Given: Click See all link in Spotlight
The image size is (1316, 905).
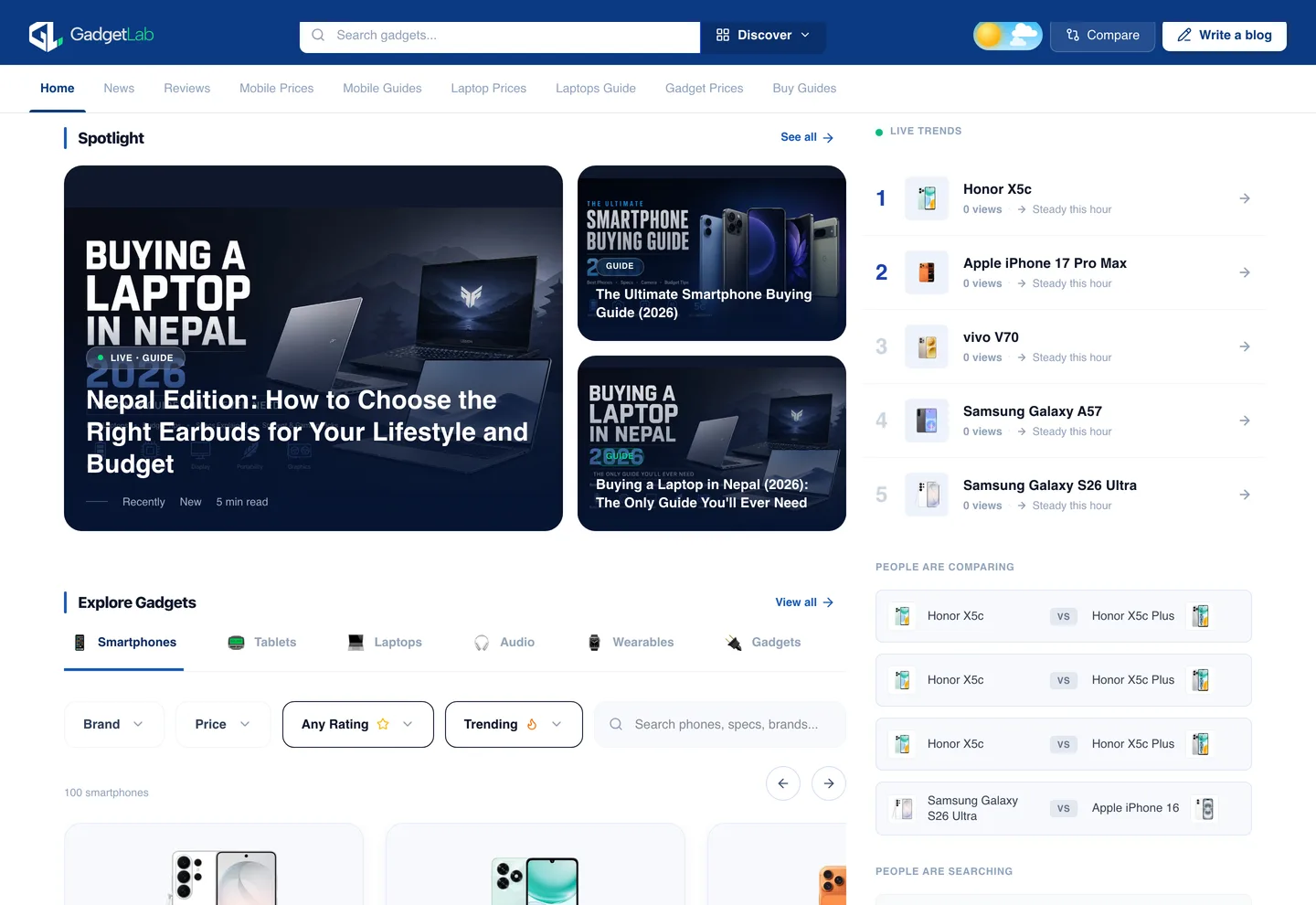Looking at the screenshot, I should tap(807, 137).
